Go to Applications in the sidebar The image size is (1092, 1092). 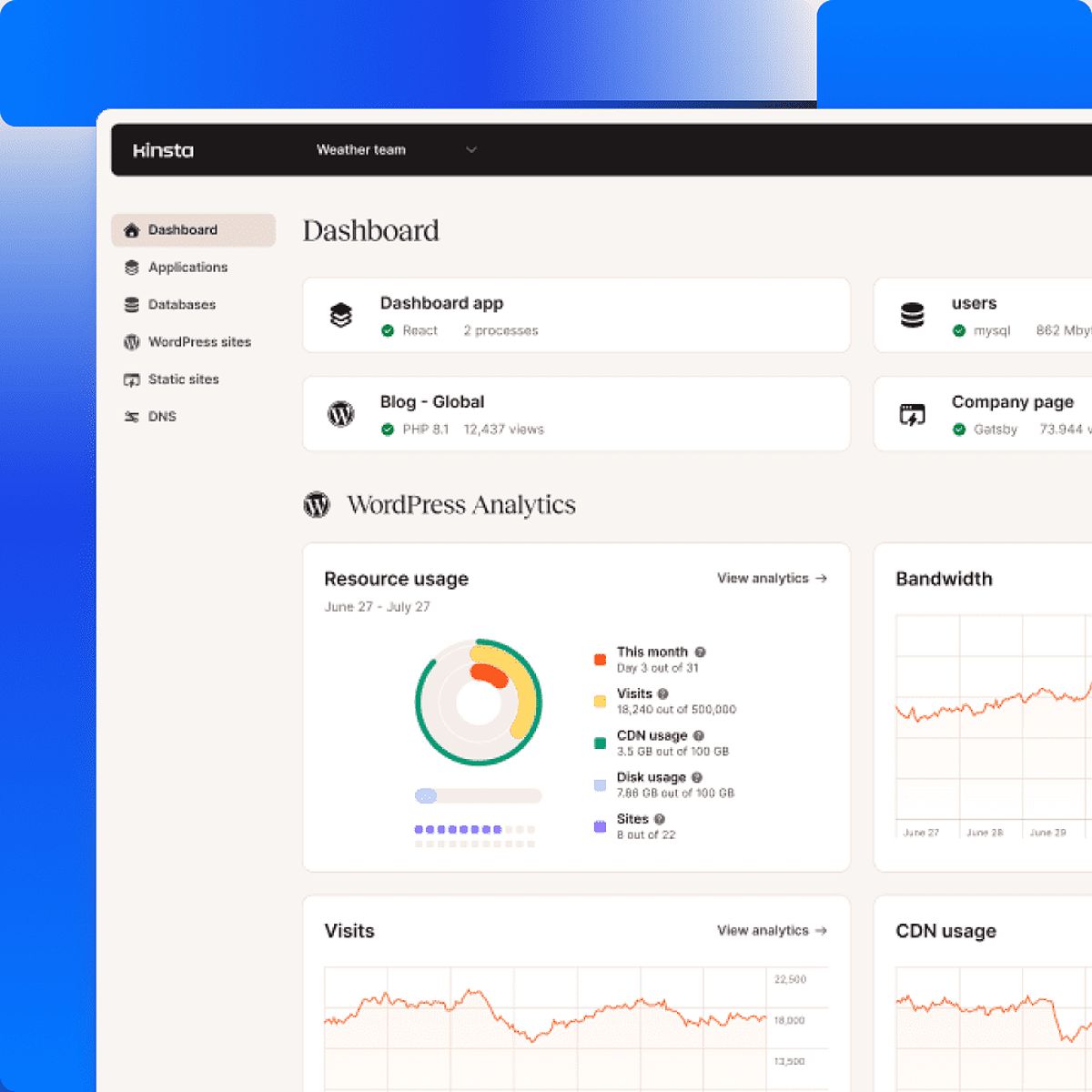(187, 267)
